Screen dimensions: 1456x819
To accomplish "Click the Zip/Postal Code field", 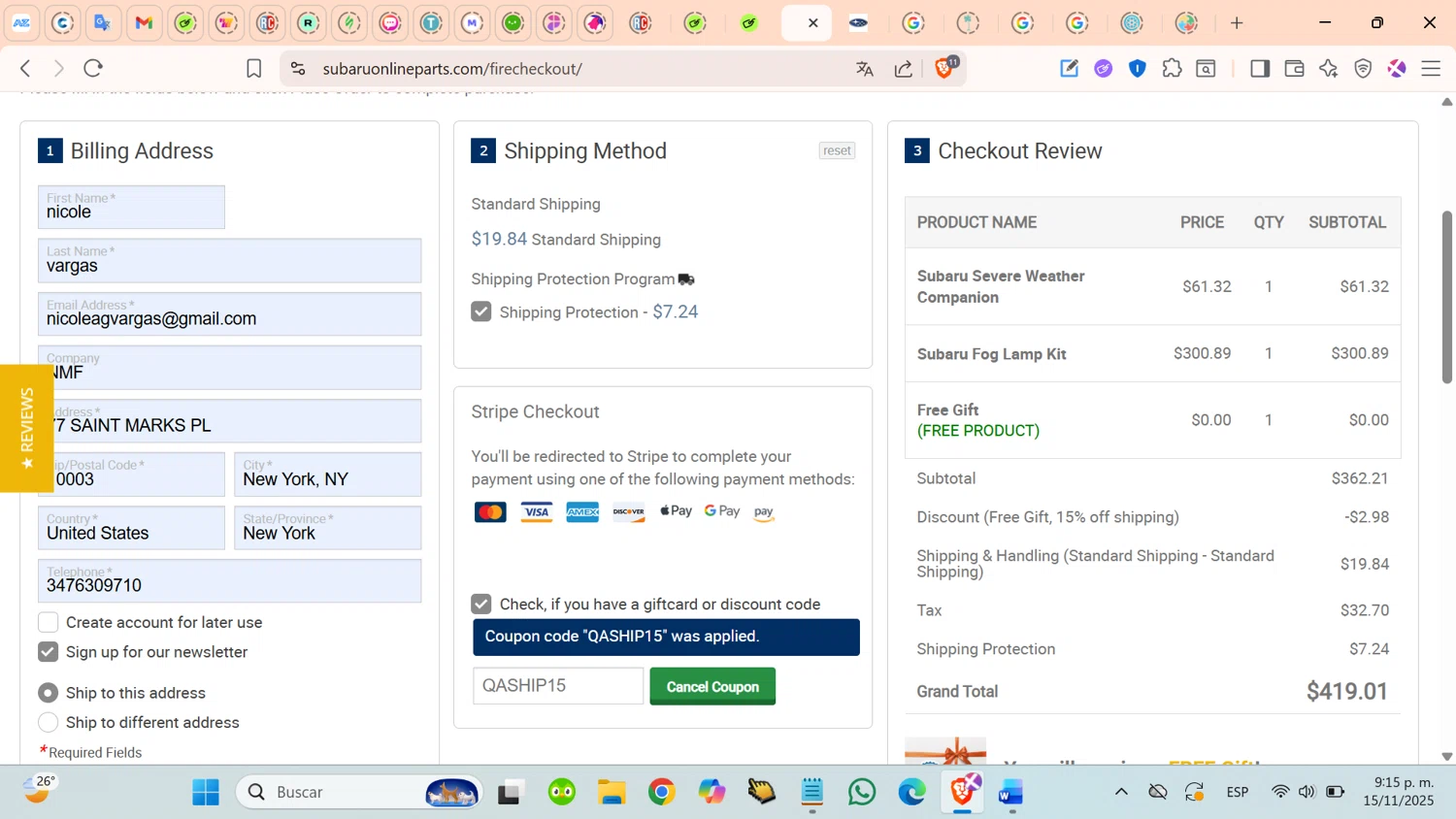I will 131,474.
